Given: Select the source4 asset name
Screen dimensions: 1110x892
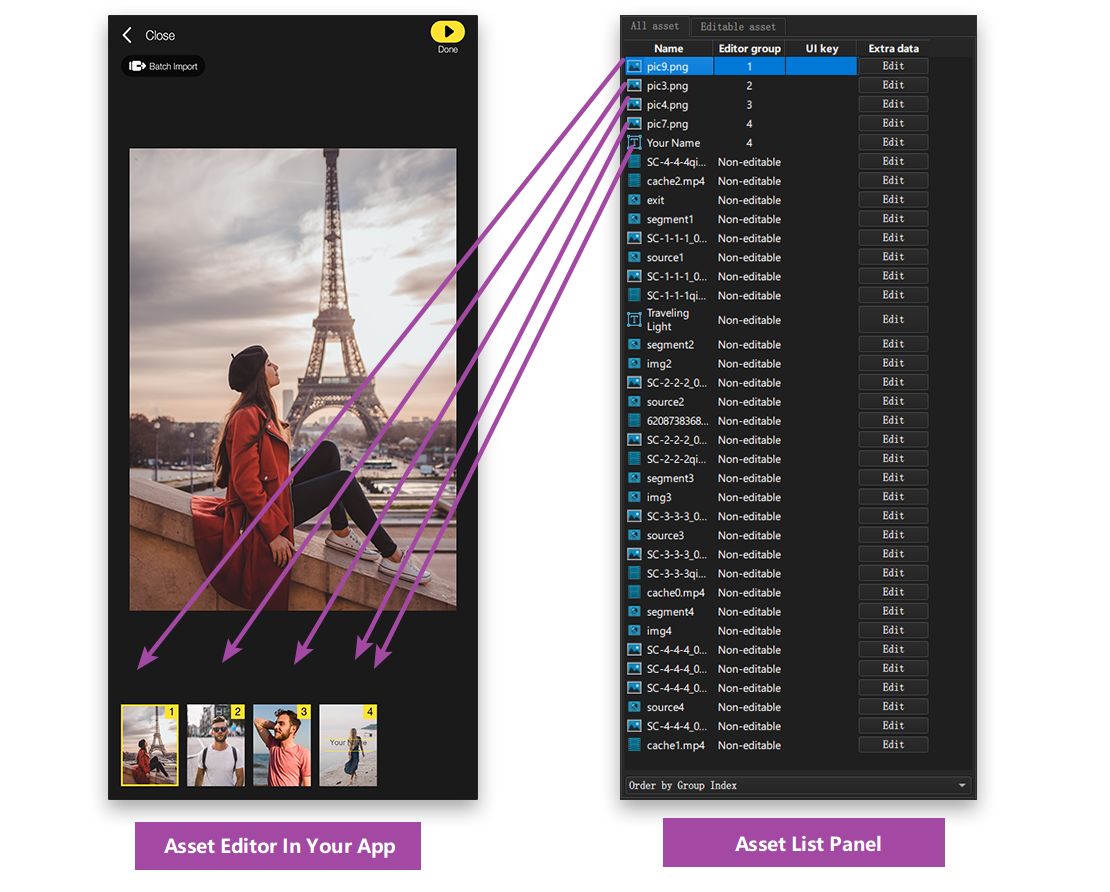Looking at the screenshot, I should tap(665, 707).
